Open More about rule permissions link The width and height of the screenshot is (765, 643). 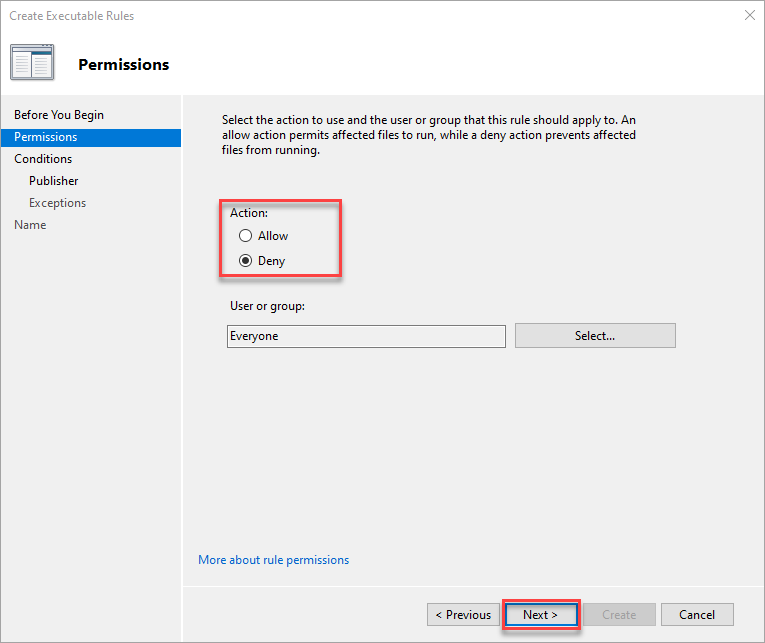tap(274, 560)
